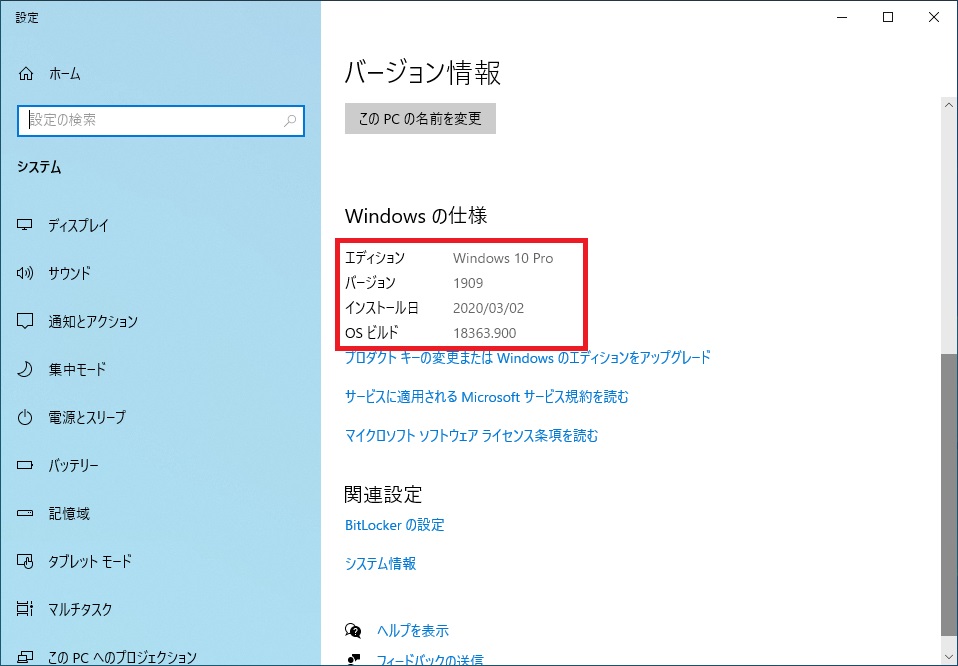Viewport: 958px width, 666px height.
Task: Read Microsoft サービス規約 link
Action: pos(486,397)
